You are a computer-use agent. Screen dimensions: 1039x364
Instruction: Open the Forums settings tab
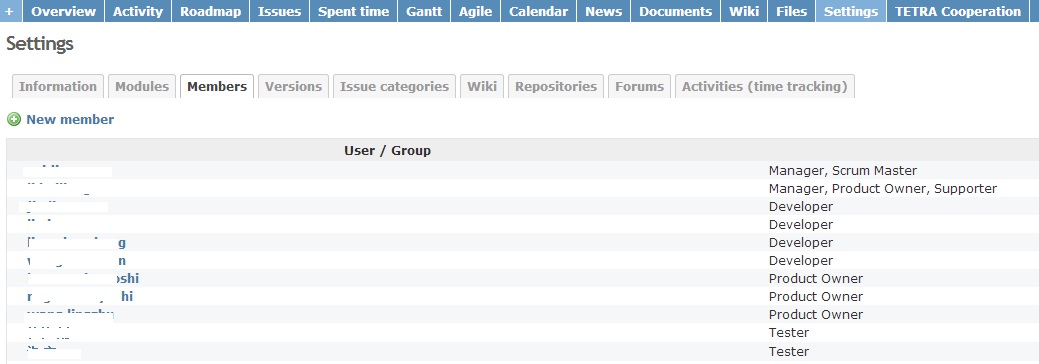[639, 86]
